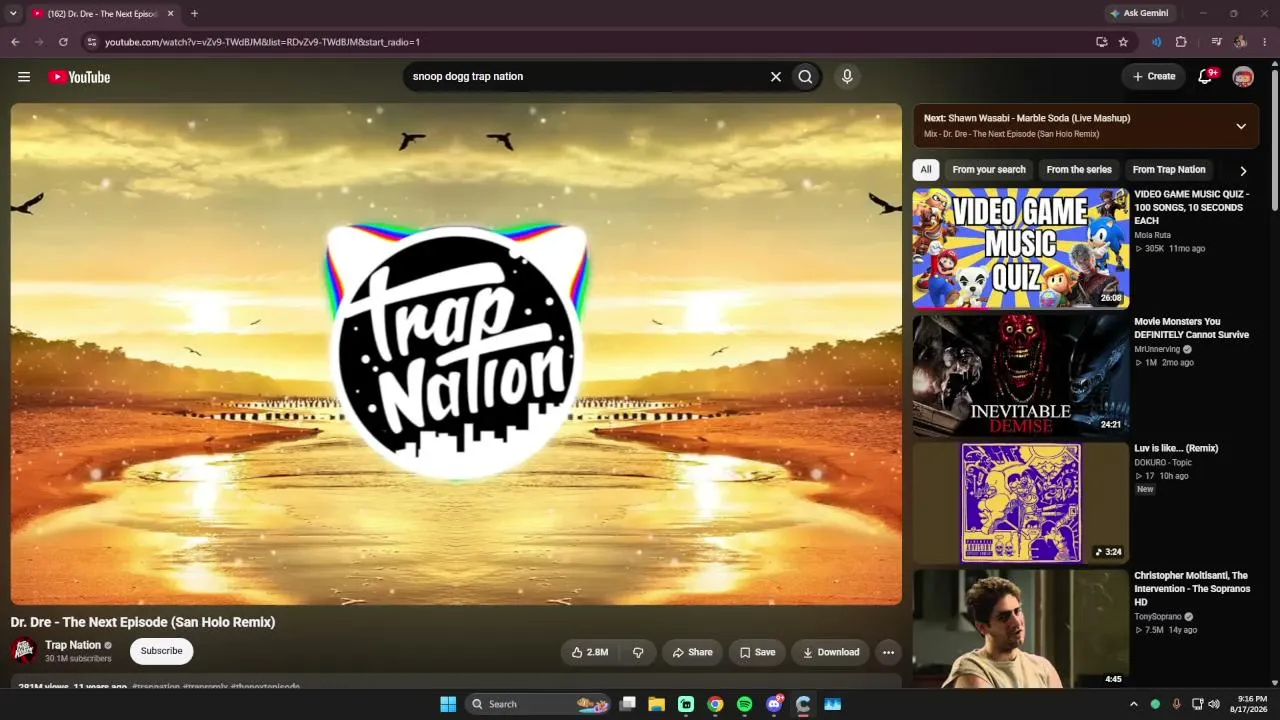Viewport: 1280px width, 720px height.
Task: Install app icon in address bar
Action: point(1101,42)
